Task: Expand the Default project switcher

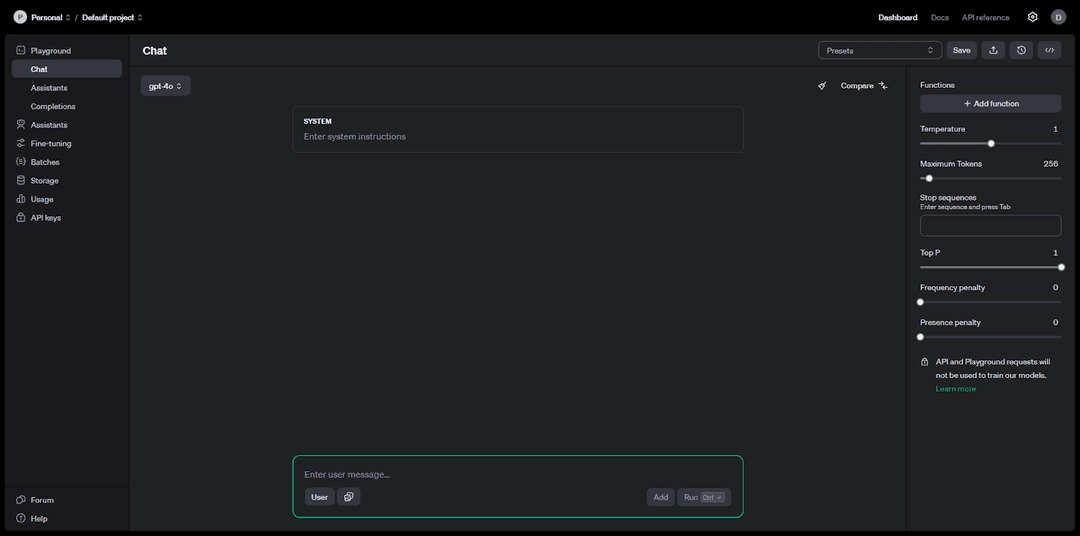Action: pyautogui.click(x=112, y=17)
